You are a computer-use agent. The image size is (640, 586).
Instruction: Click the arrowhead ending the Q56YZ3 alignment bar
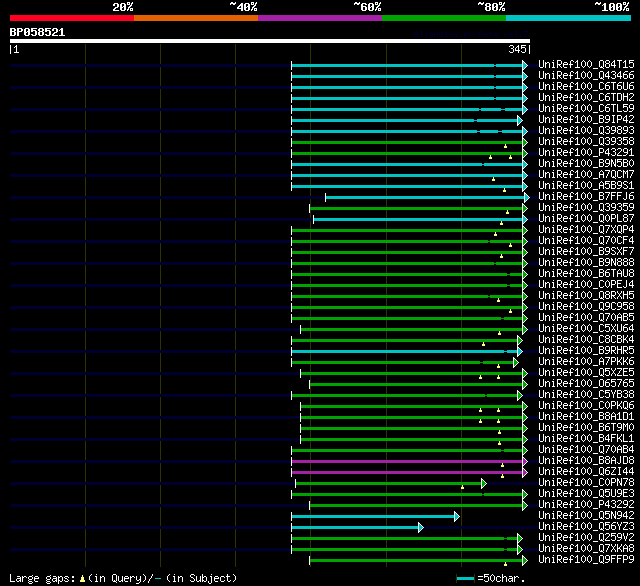(x=420, y=527)
